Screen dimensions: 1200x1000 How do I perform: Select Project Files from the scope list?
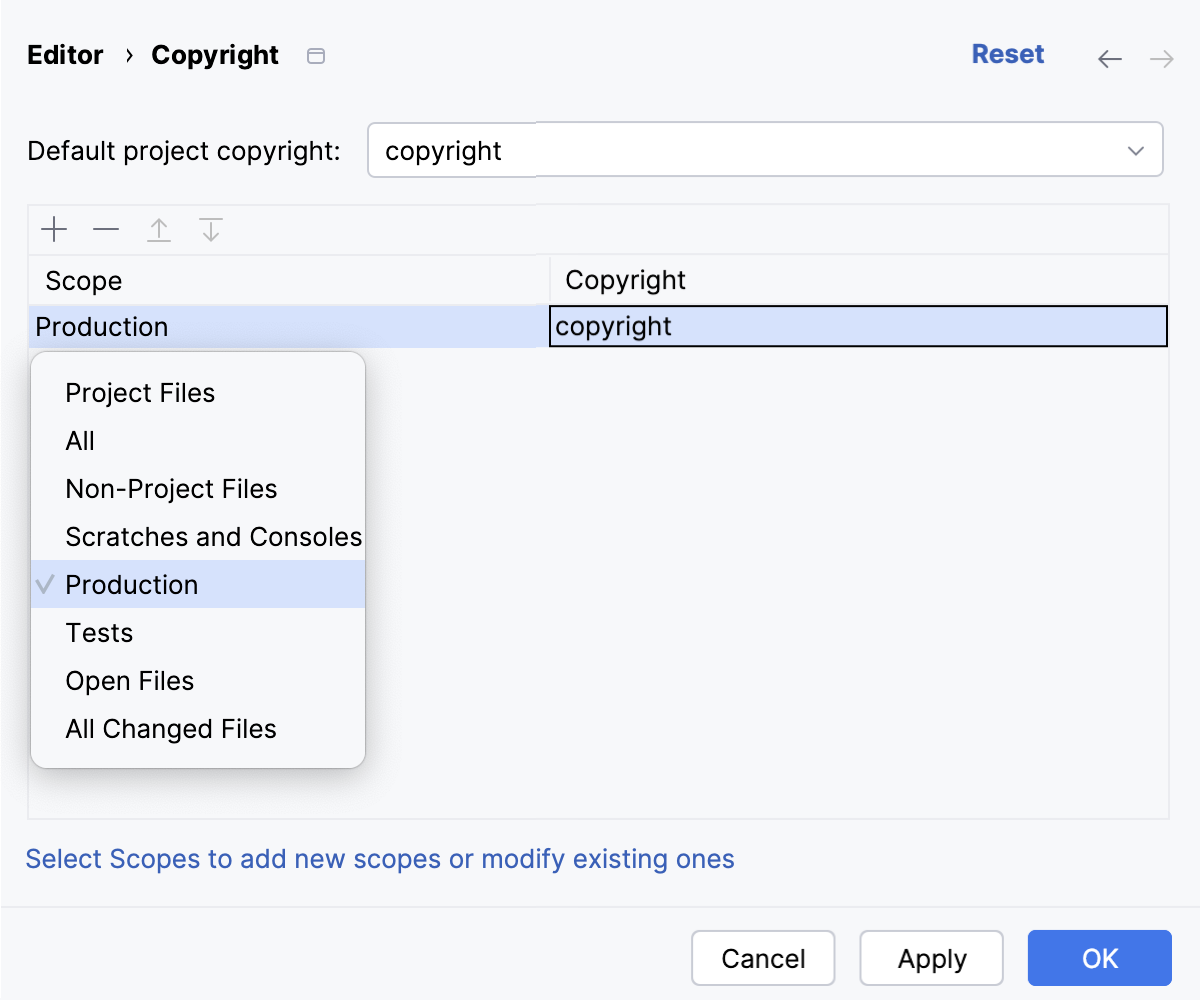tap(140, 393)
